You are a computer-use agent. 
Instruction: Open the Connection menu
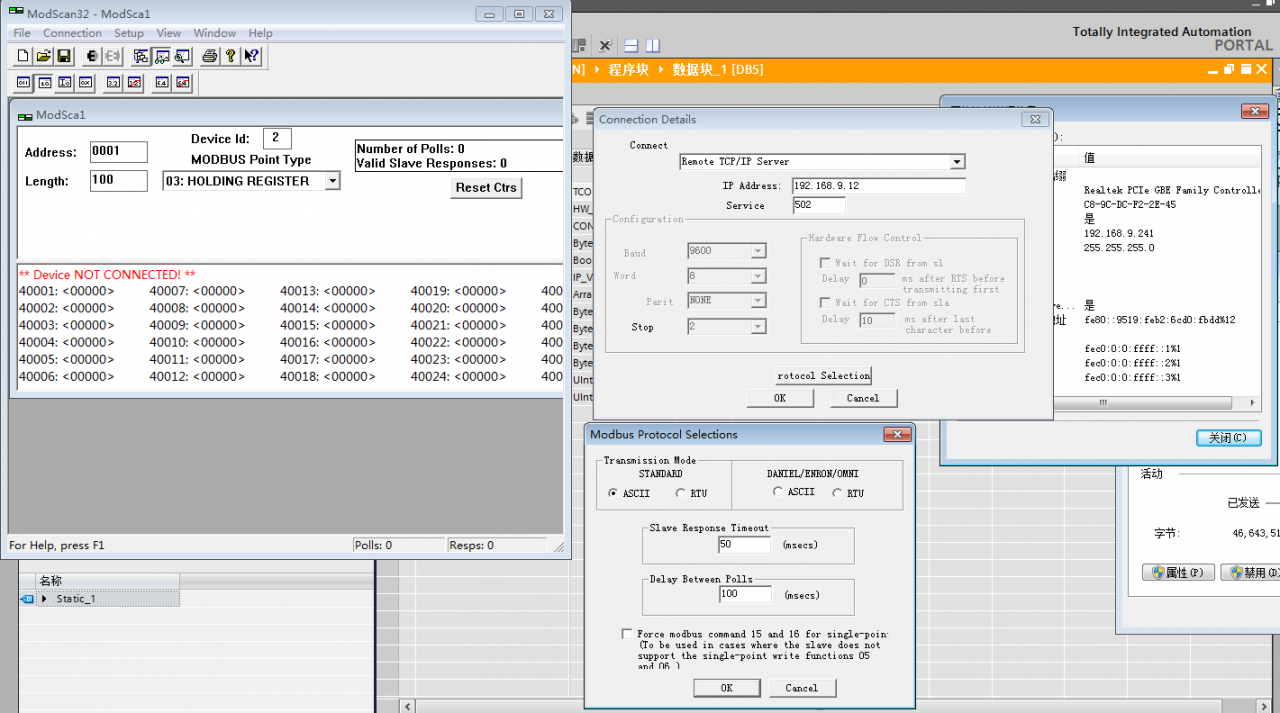(x=72, y=33)
